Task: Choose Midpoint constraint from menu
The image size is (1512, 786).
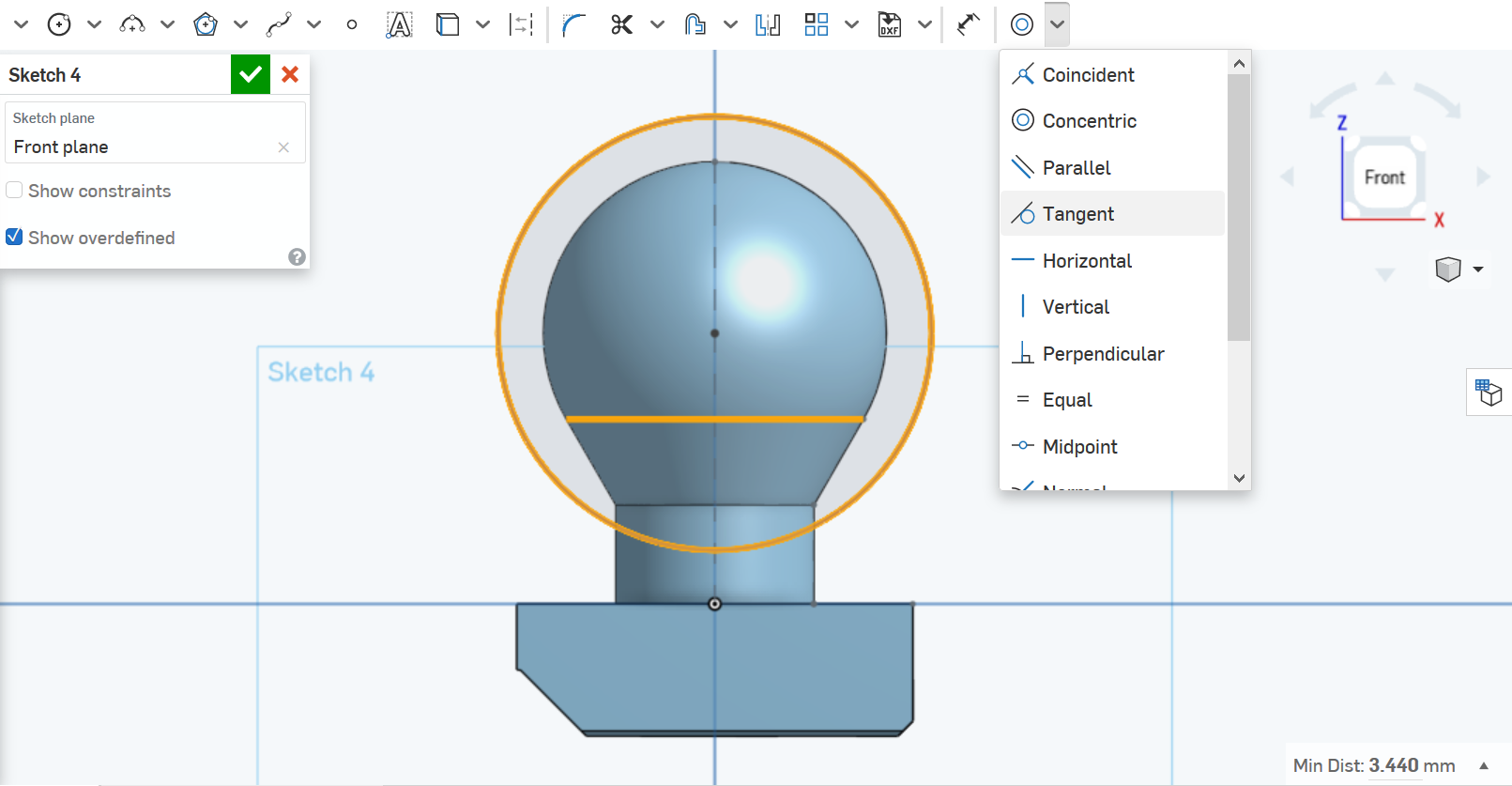Action: pyautogui.click(x=1113, y=446)
